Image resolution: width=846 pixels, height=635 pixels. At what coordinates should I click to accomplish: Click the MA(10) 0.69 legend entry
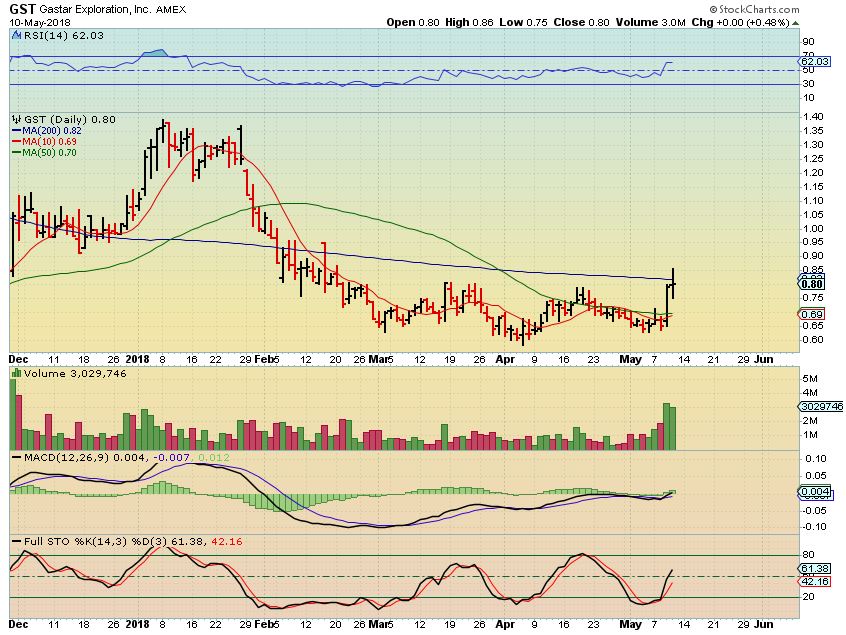pyautogui.click(x=49, y=141)
